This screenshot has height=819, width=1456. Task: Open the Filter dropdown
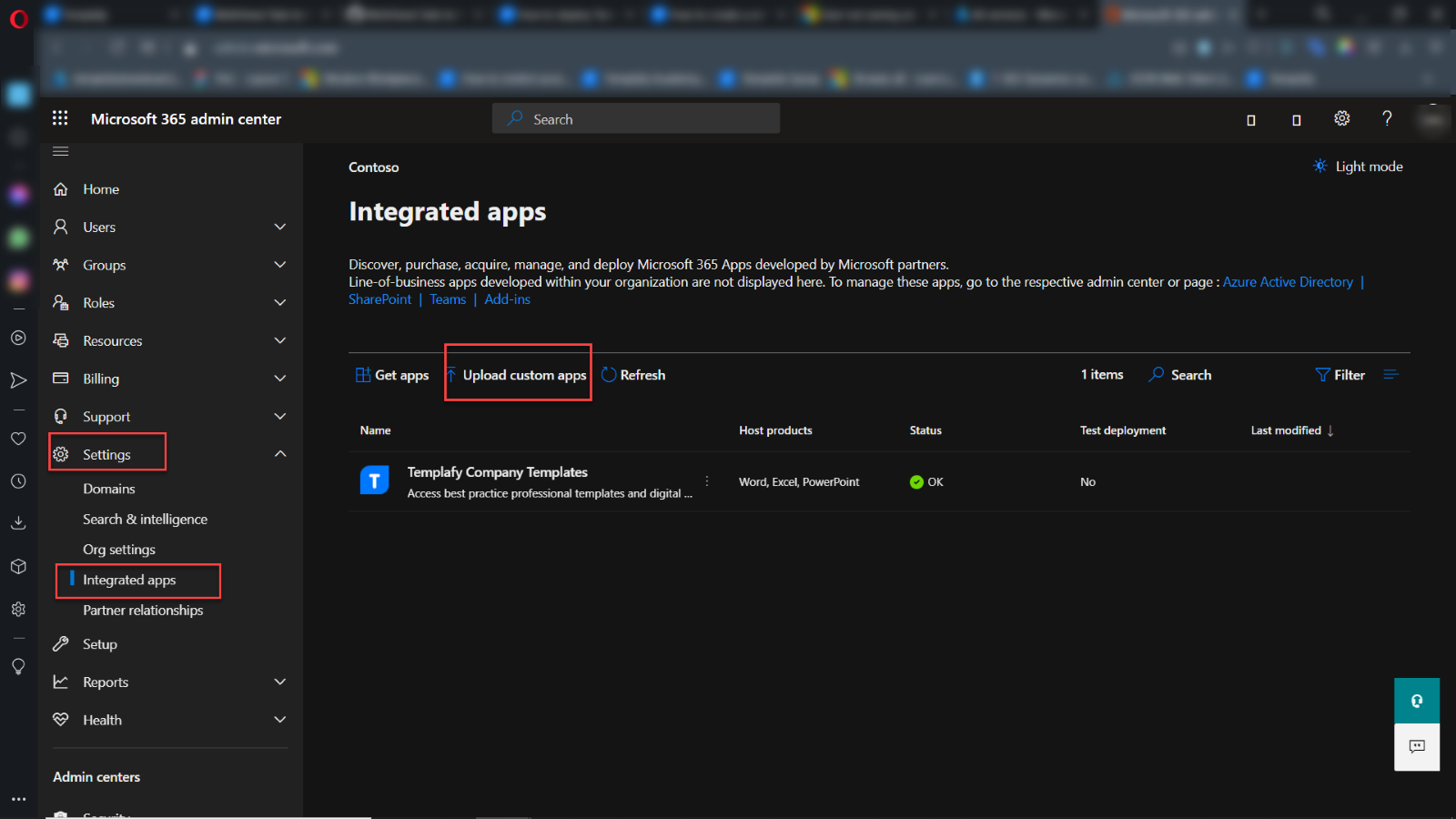click(x=1340, y=375)
